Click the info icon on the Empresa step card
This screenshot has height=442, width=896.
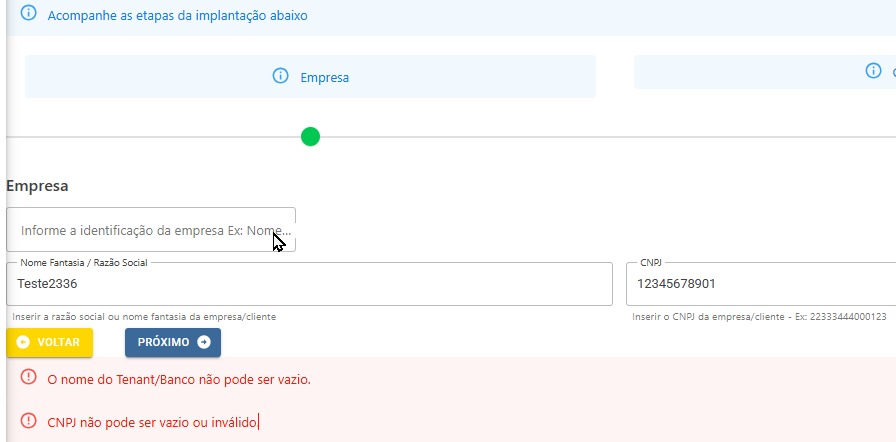(280, 75)
